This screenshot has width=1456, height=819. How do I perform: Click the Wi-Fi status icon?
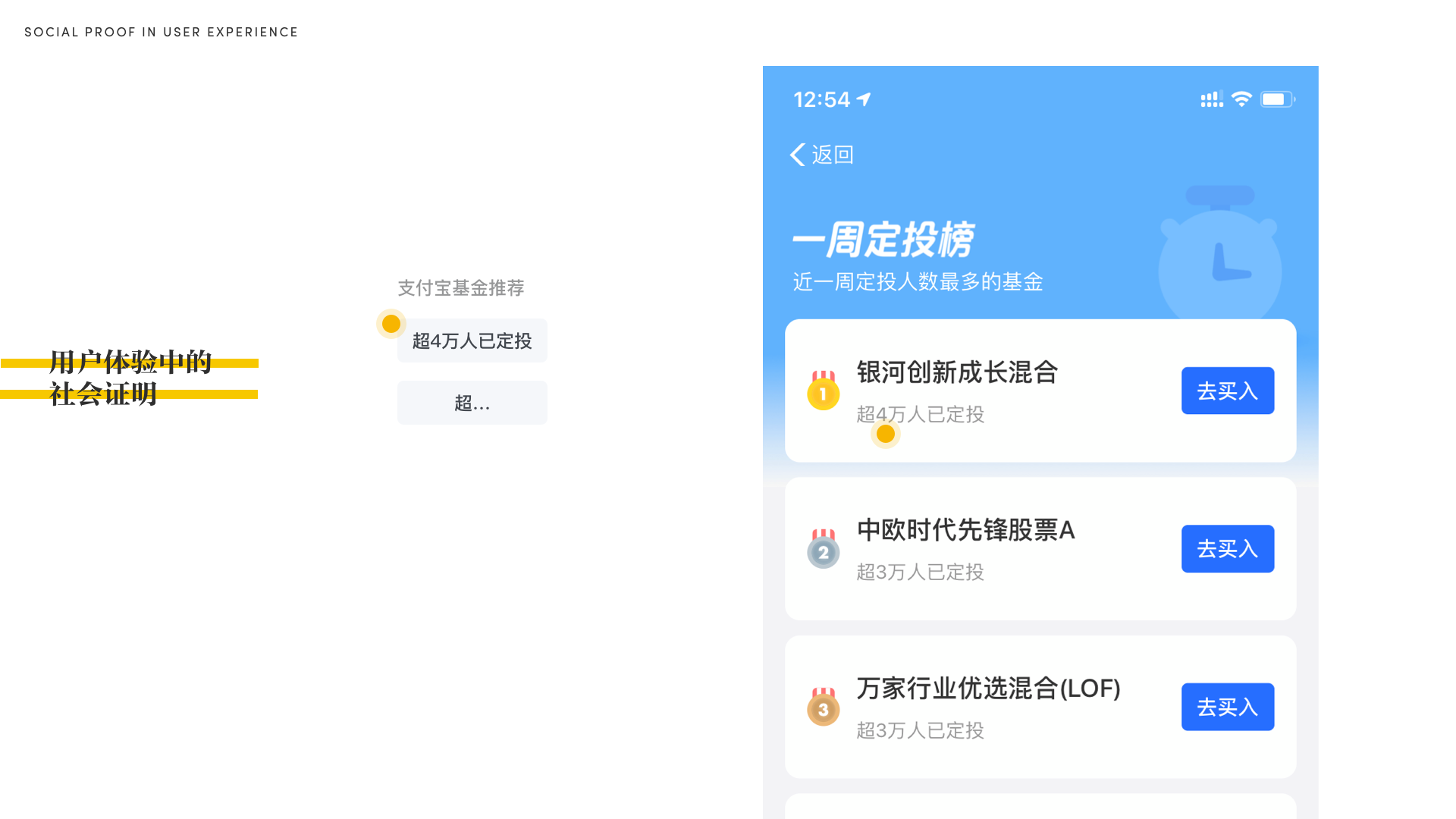pos(1241,99)
